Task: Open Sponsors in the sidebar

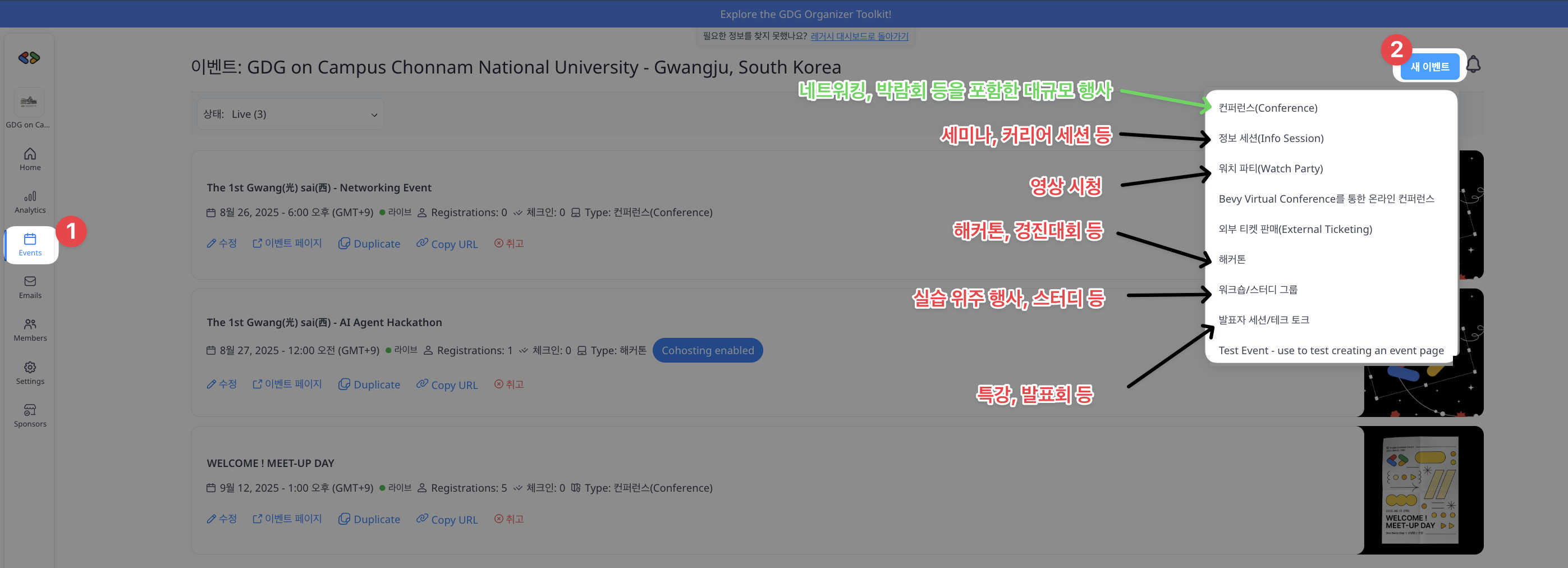Action: [30, 416]
